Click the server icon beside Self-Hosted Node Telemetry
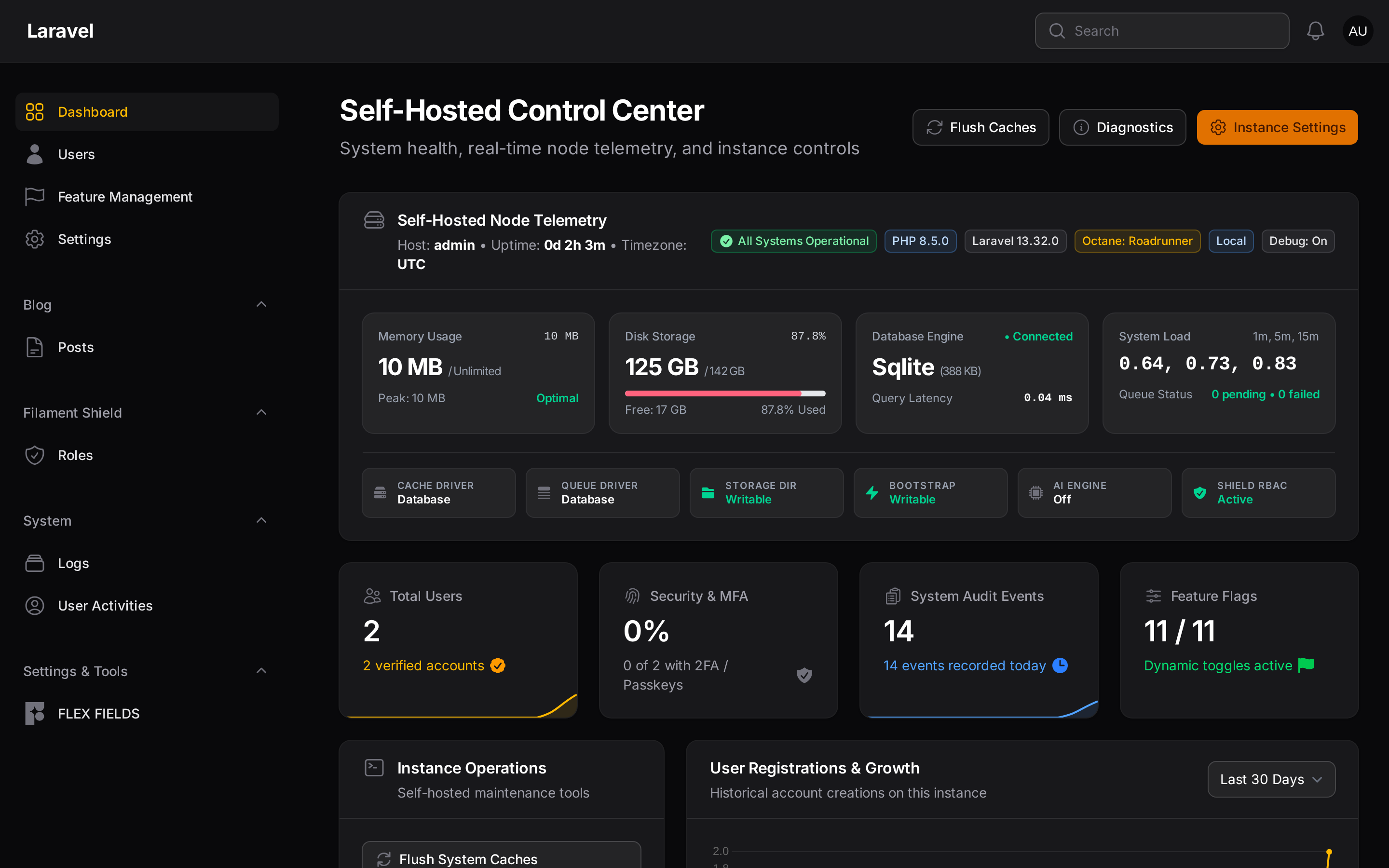Image resolution: width=1389 pixels, height=868 pixels. pyautogui.click(x=374, y=220)
